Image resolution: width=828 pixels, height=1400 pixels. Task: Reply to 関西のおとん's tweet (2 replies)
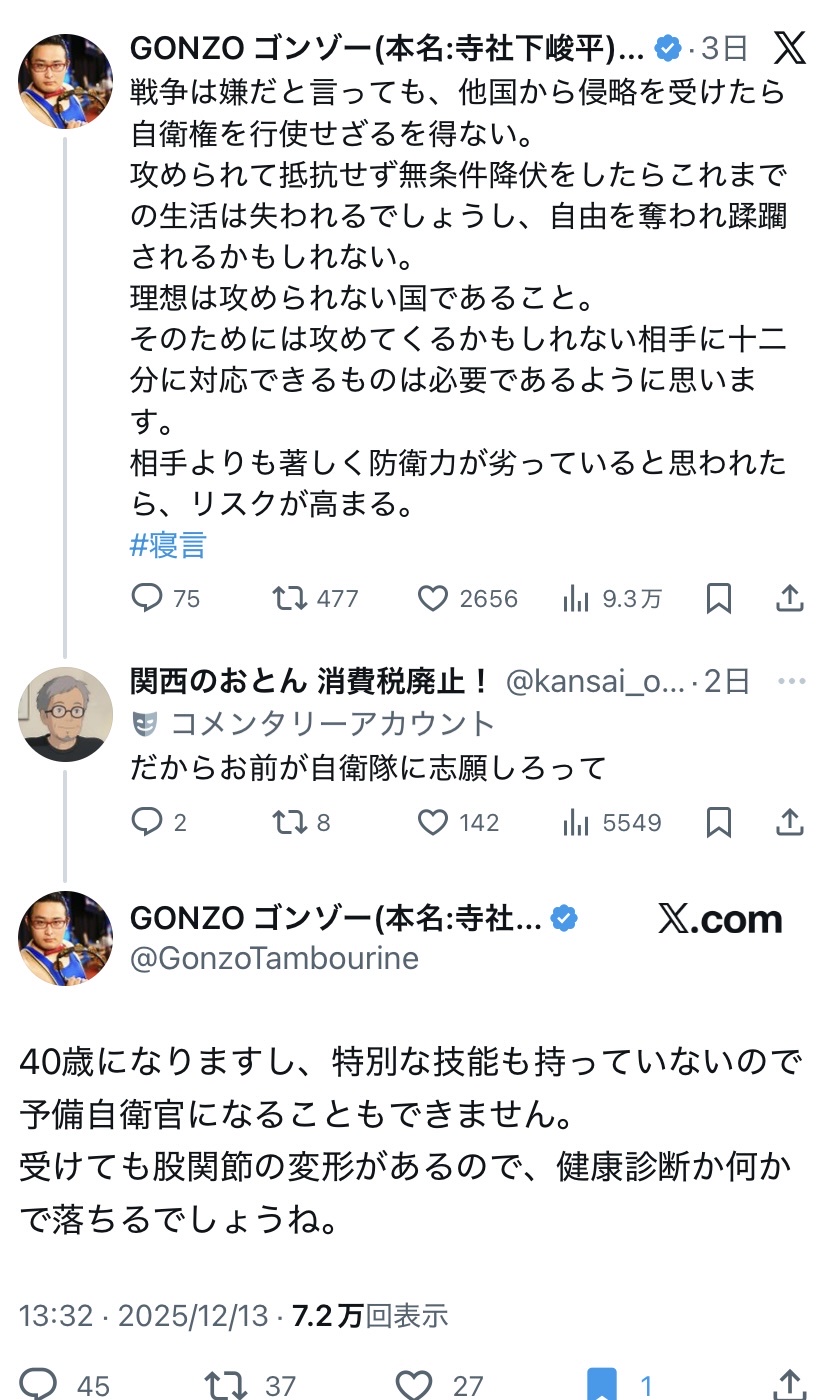[148, 822]
